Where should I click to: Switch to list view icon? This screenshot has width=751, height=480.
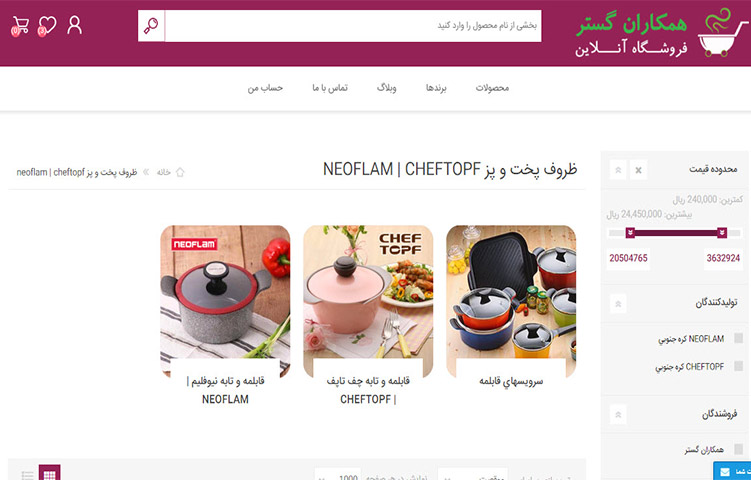pos(27,474)
